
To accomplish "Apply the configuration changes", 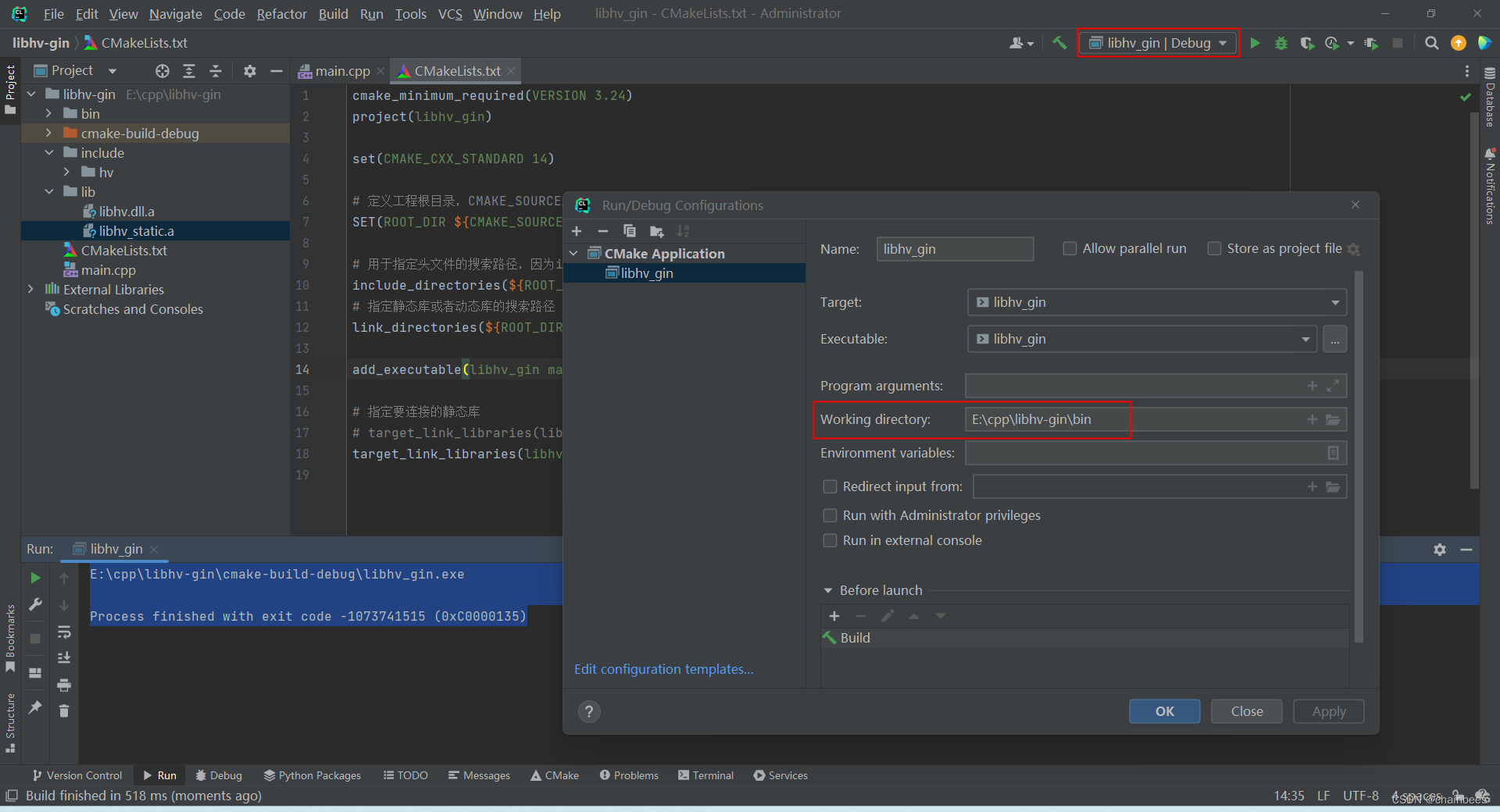I will click(x=1327, y=711).
